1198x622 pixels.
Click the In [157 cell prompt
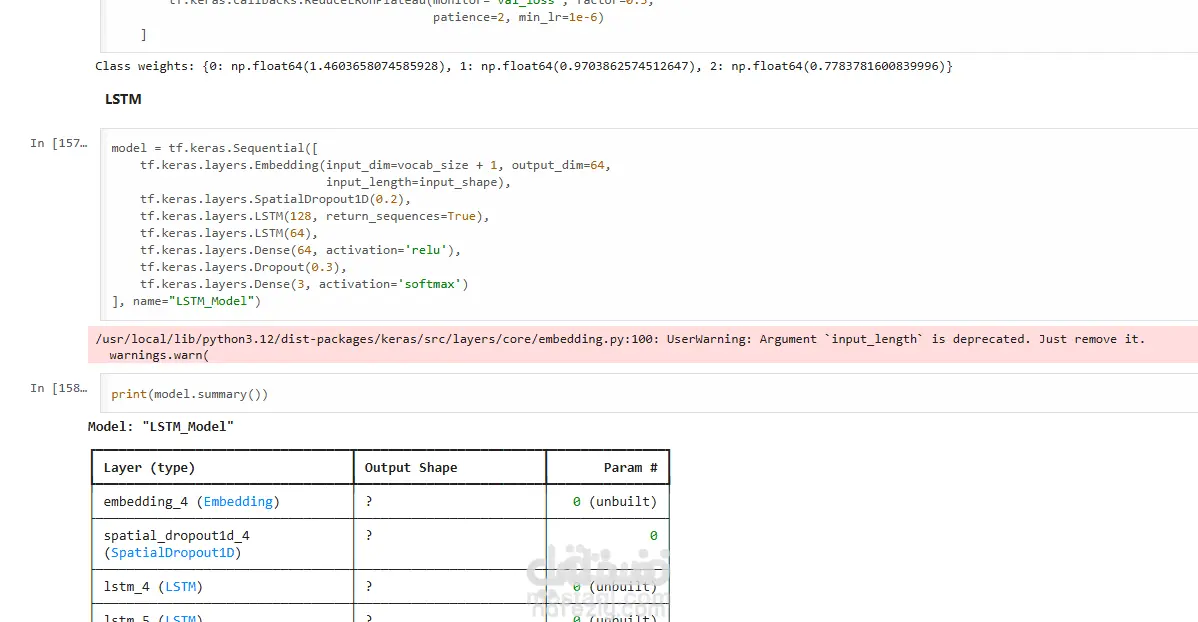59,143
